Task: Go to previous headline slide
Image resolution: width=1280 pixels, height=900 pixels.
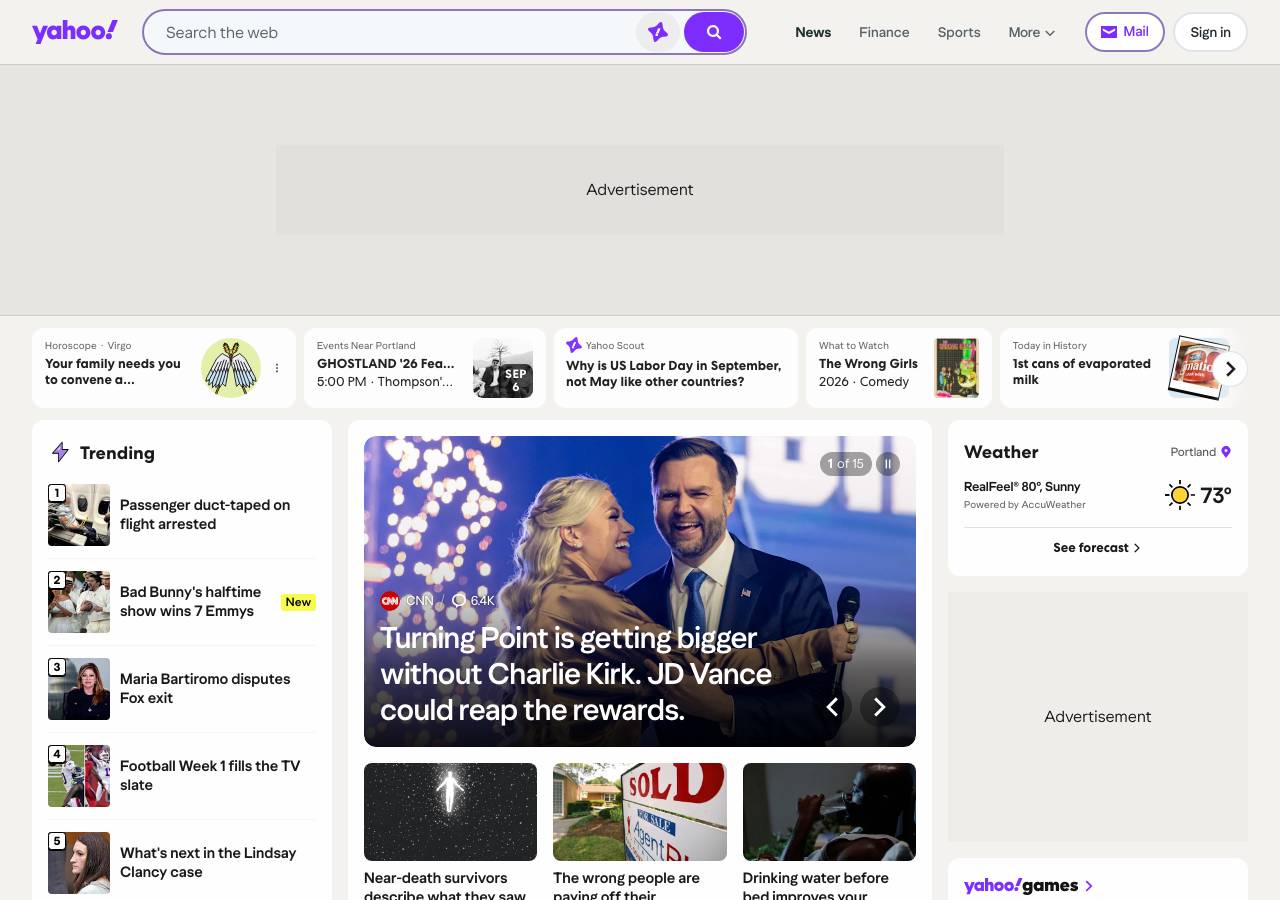Action: pyautogui.click(x=832, y=707)
